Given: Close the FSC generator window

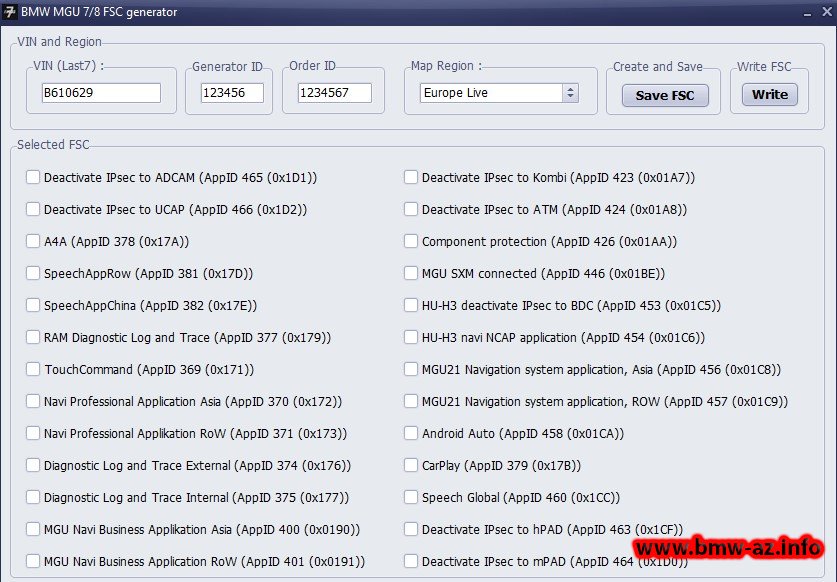Looking at the screenshot, I should (x=821, y=12).
